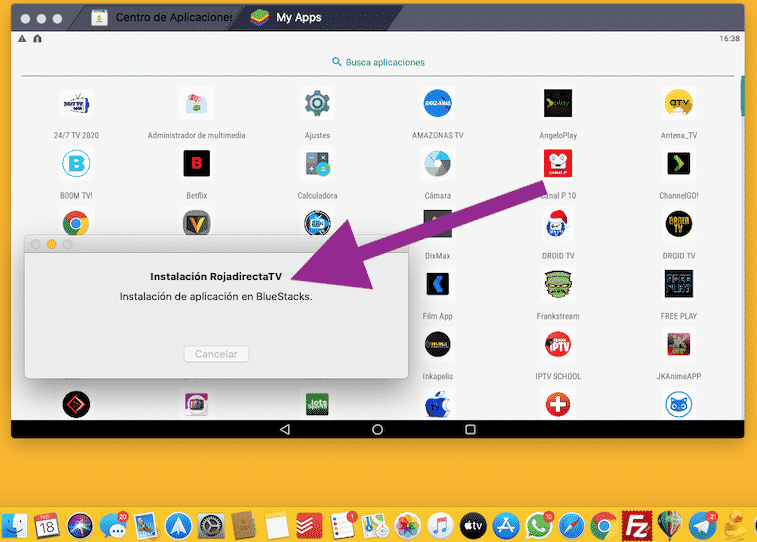Launch Administrador de multimedia app
757x542 pixels.
coord(196,104)
